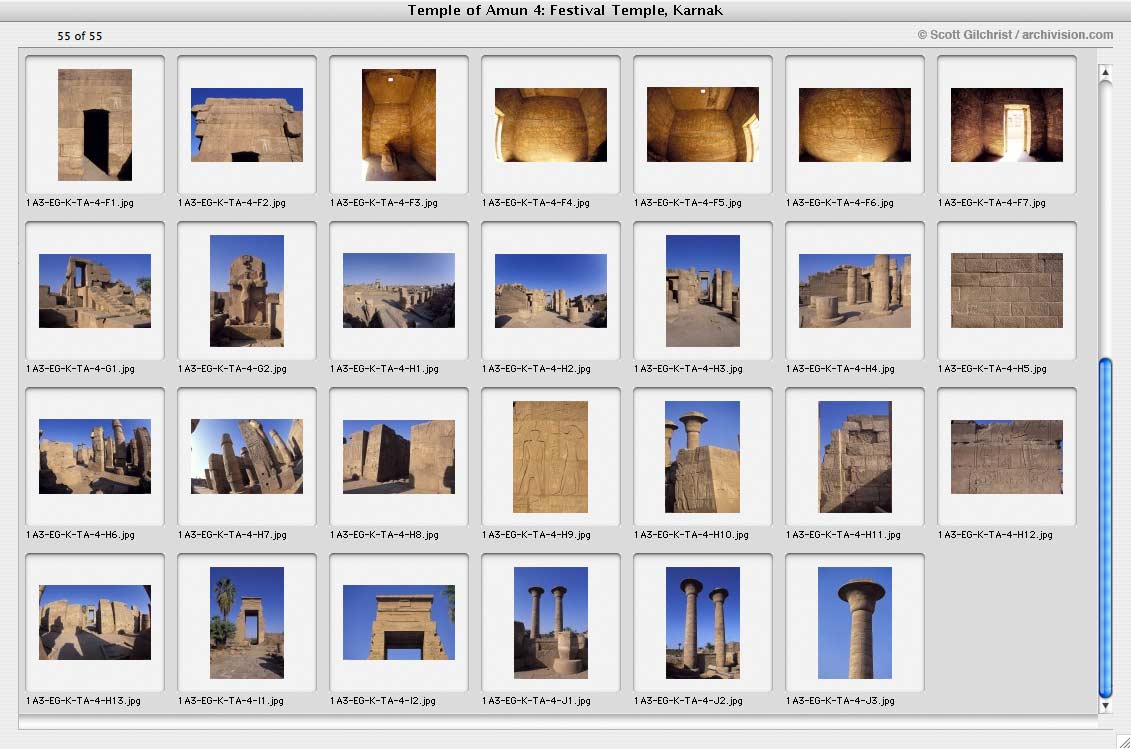Pick the 1A3-EG-K-TA-4-H4.jpg columns thumbnail
Viewport: 1131px width, 749px height.
click(x=855, y=291)
